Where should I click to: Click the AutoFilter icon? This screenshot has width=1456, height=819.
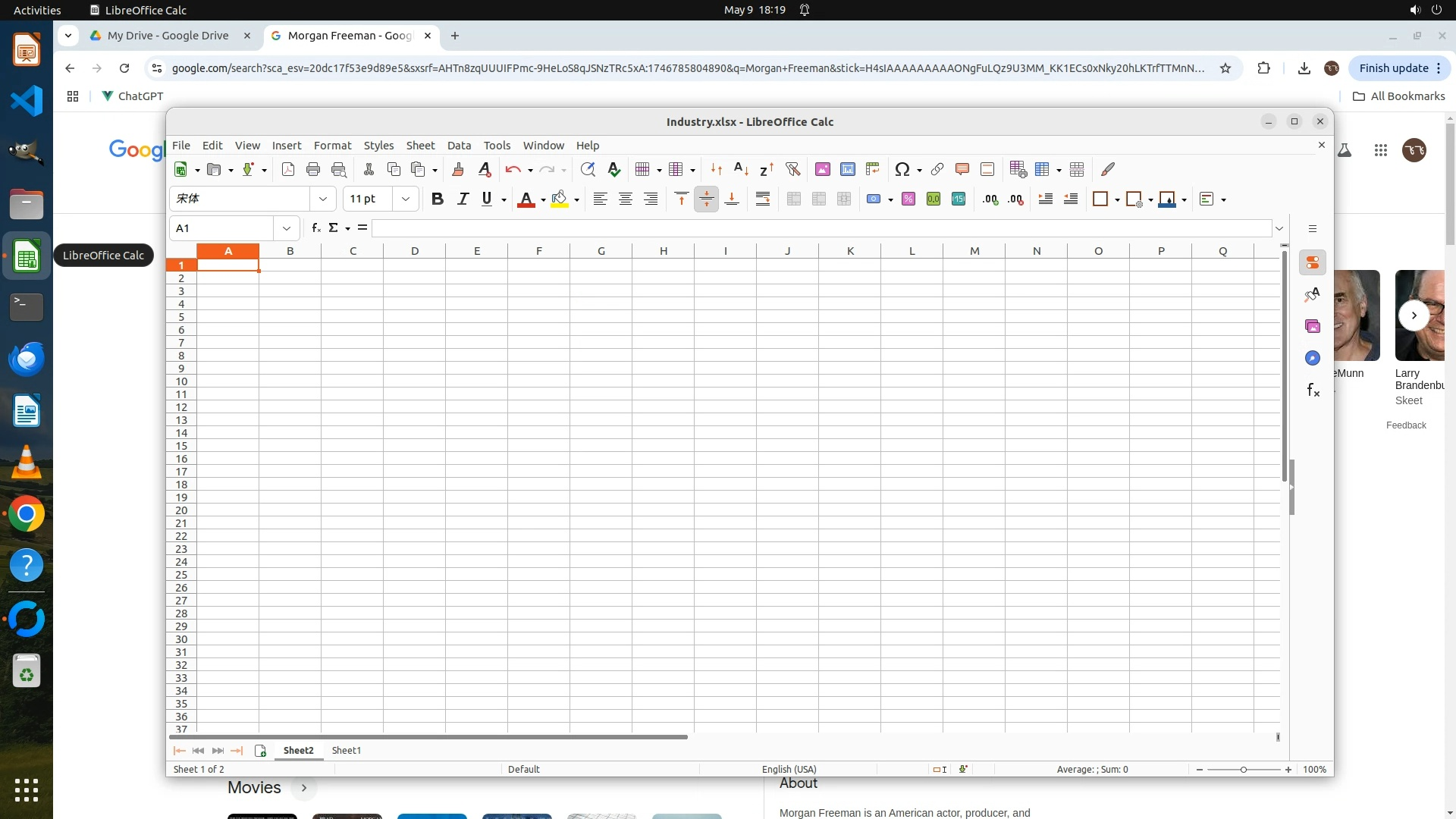click(x=792, y=169)
